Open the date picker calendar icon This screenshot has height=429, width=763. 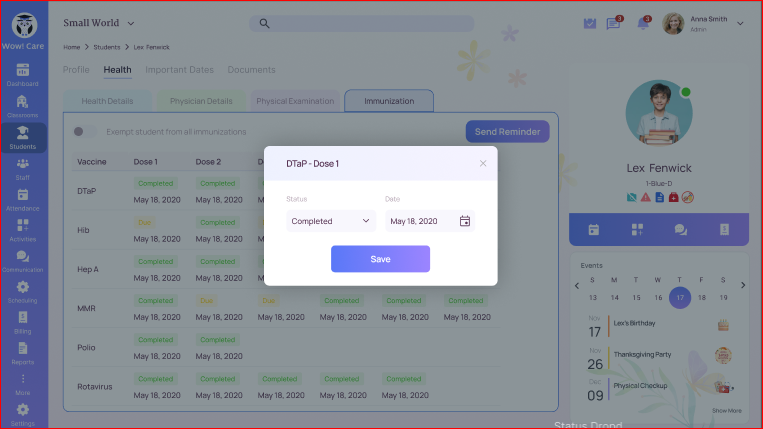(x=465, y=221)
